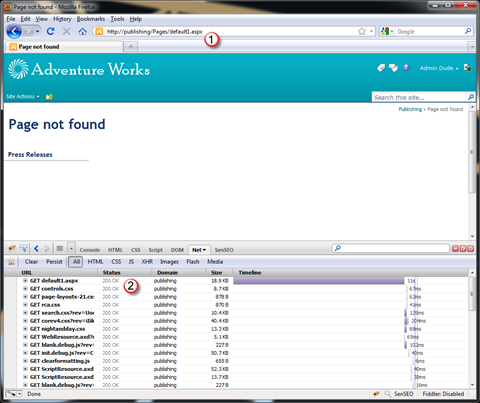Switch to Firebug's DOM tab

[x=177, y=250]
